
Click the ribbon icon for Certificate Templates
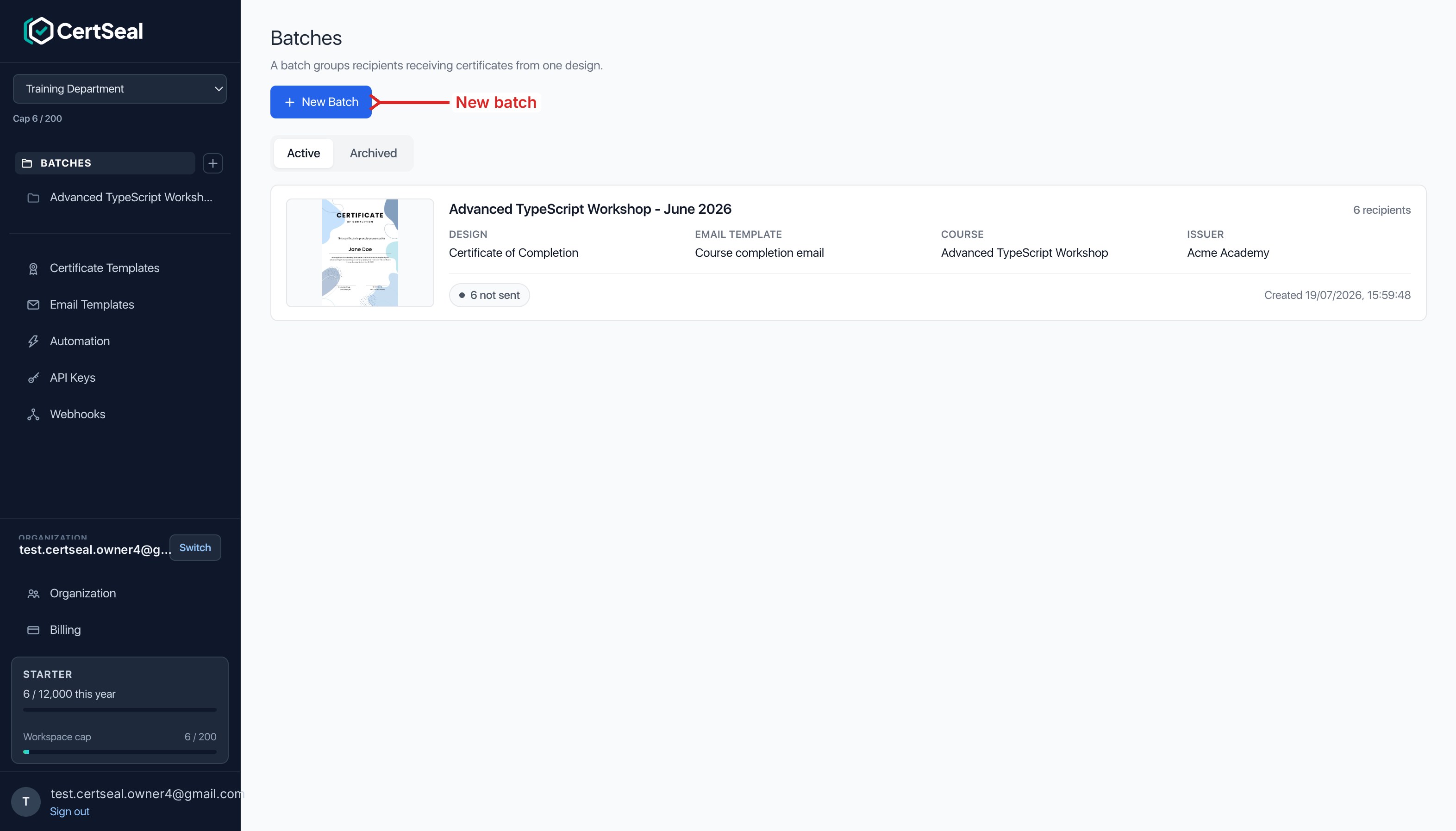pyautogui.click(x=33, y=268)
